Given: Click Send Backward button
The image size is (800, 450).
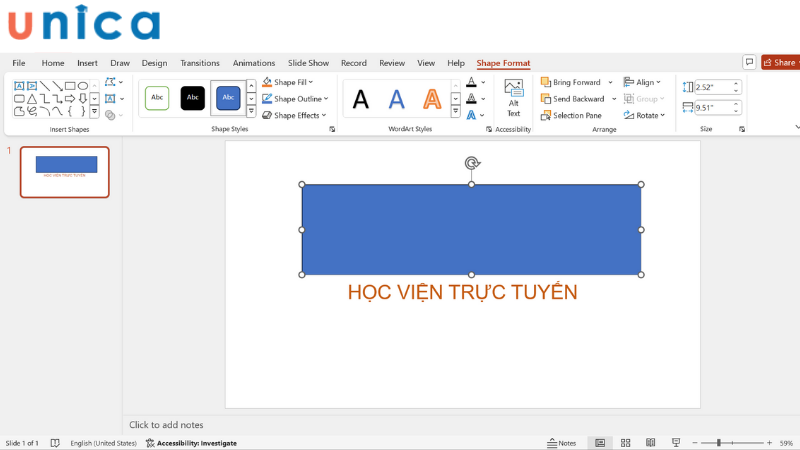Looking at the screenshot, I should 572,99.
